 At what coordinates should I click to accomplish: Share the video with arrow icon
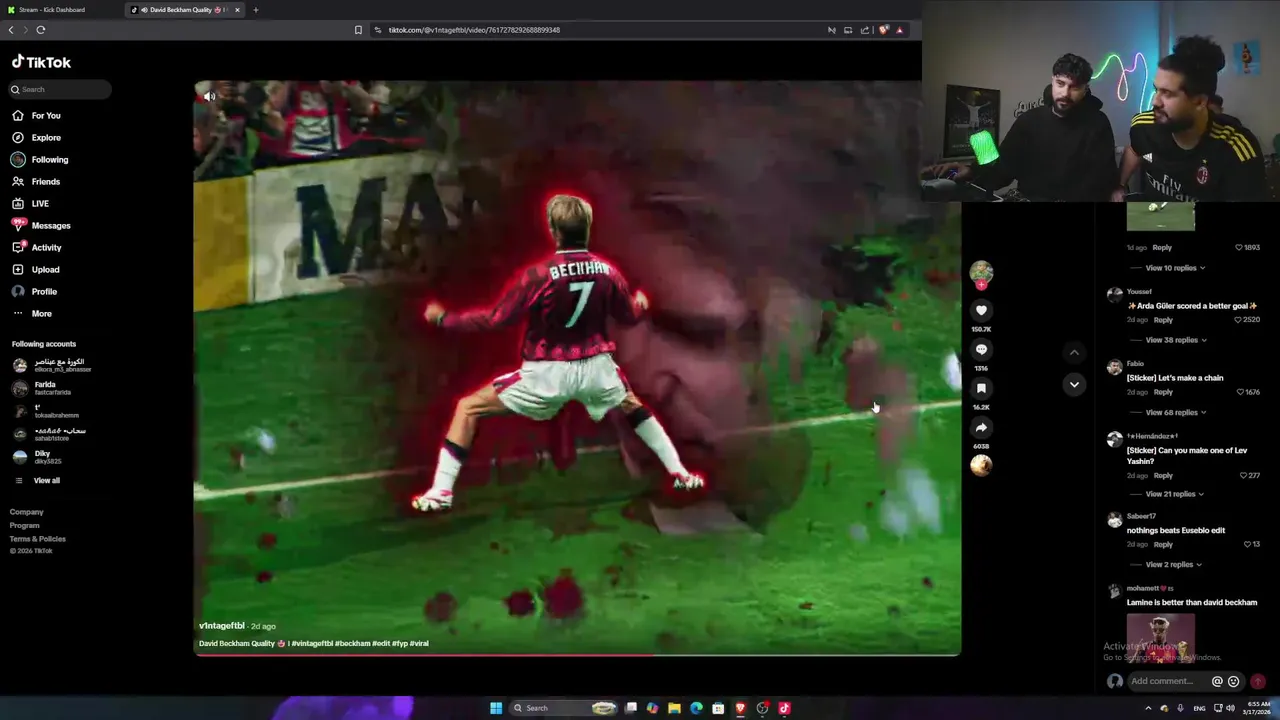[981, 427]
